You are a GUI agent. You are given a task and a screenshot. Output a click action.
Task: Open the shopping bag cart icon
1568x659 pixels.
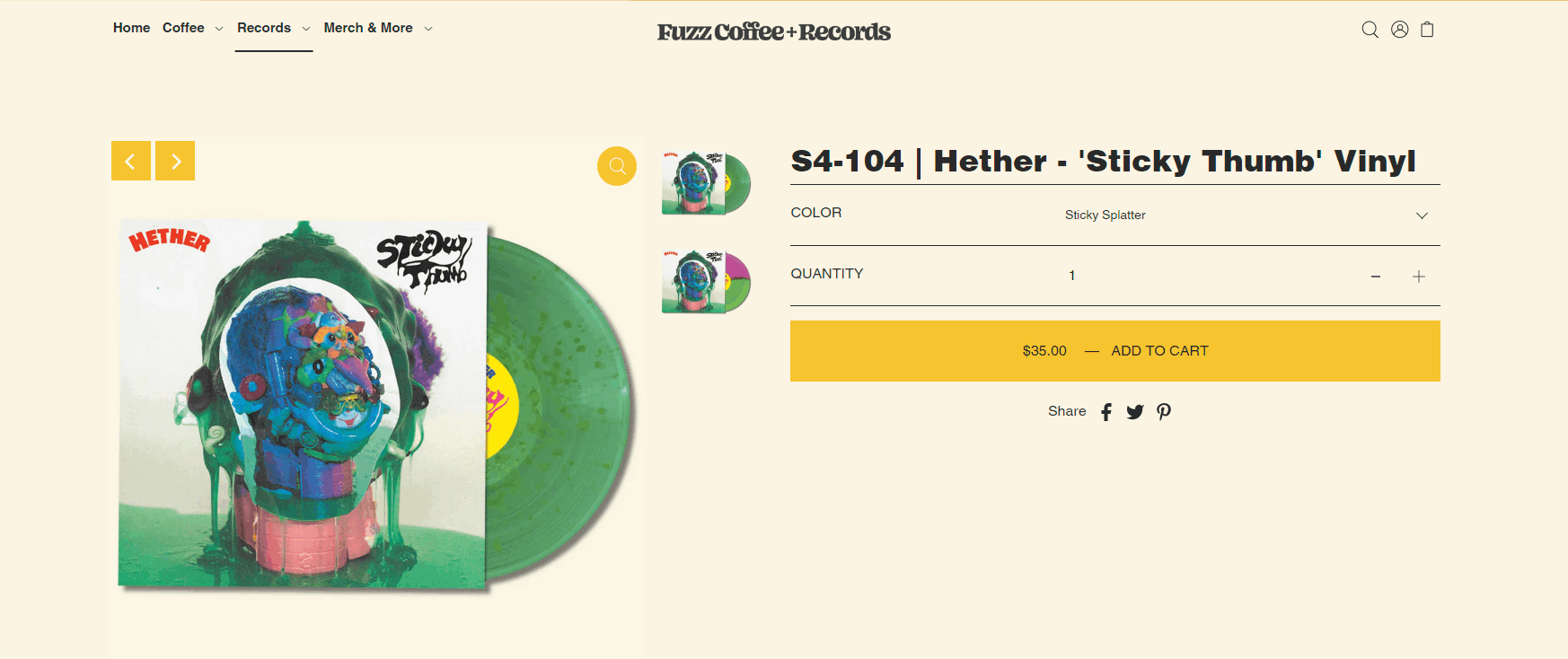coord(1427,30)
